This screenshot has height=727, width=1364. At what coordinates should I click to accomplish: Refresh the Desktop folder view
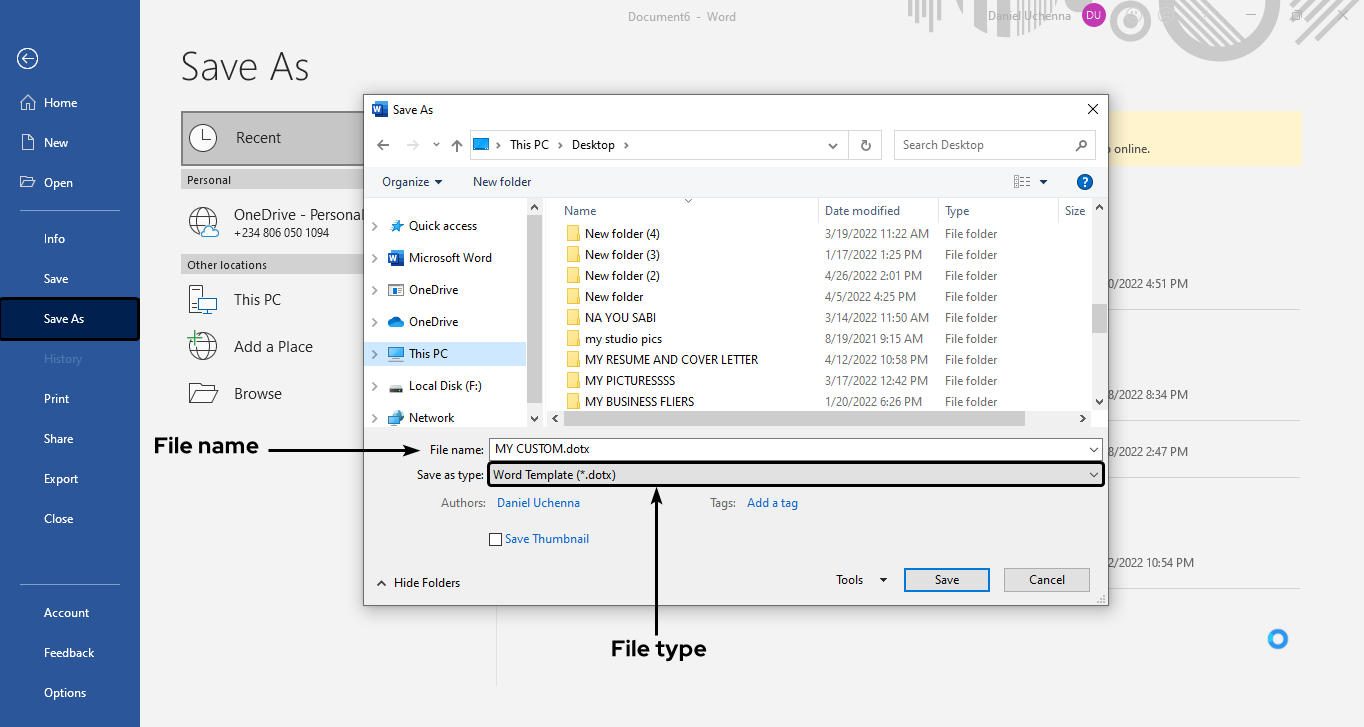[x=865, y=145]
